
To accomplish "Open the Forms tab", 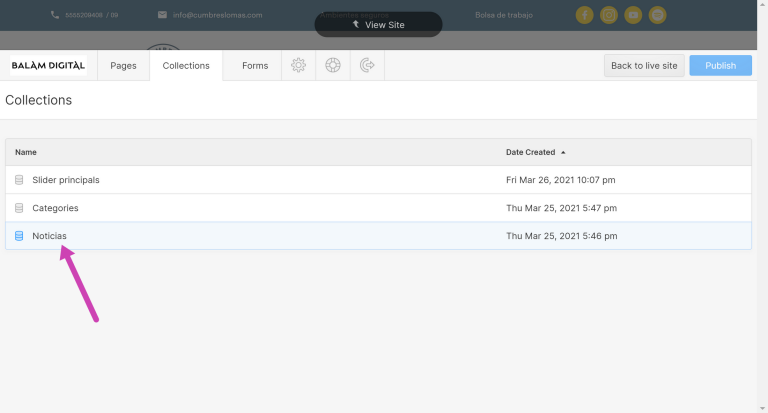I will click(x=255, y=65).
